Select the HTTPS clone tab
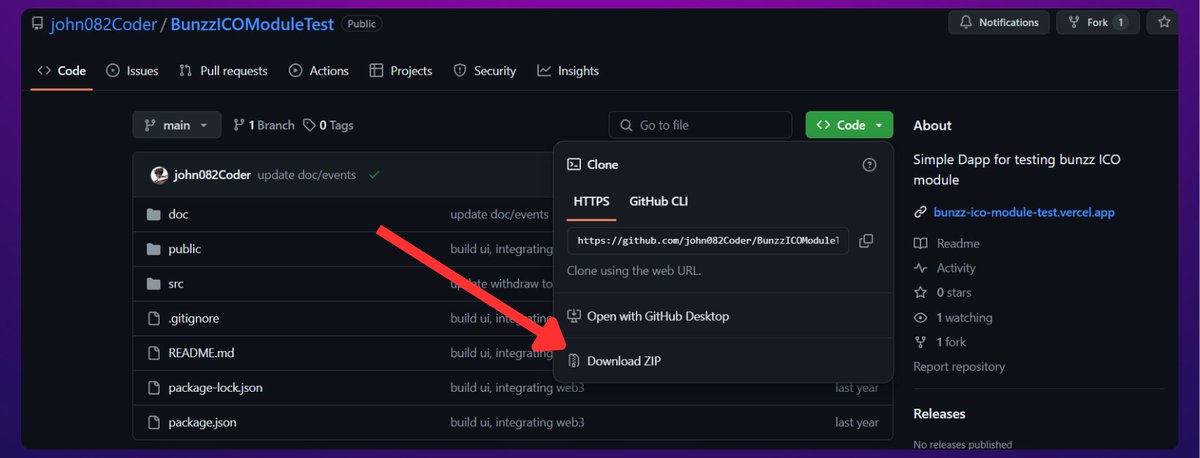The width and height of the screenshot is (1200, 458). (591, 201)
